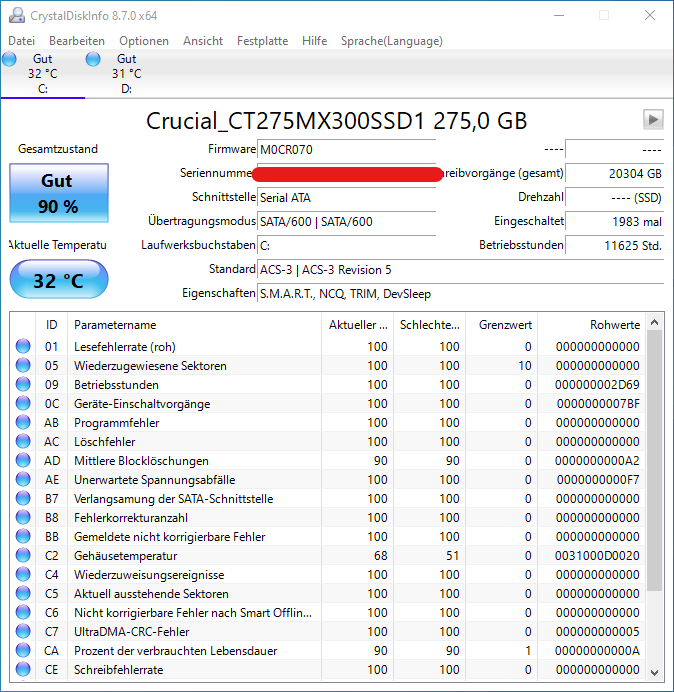674x692 pixels.
Task: Click status orb for Gehäusetemperatur row
Action: [x=23, y=555]
